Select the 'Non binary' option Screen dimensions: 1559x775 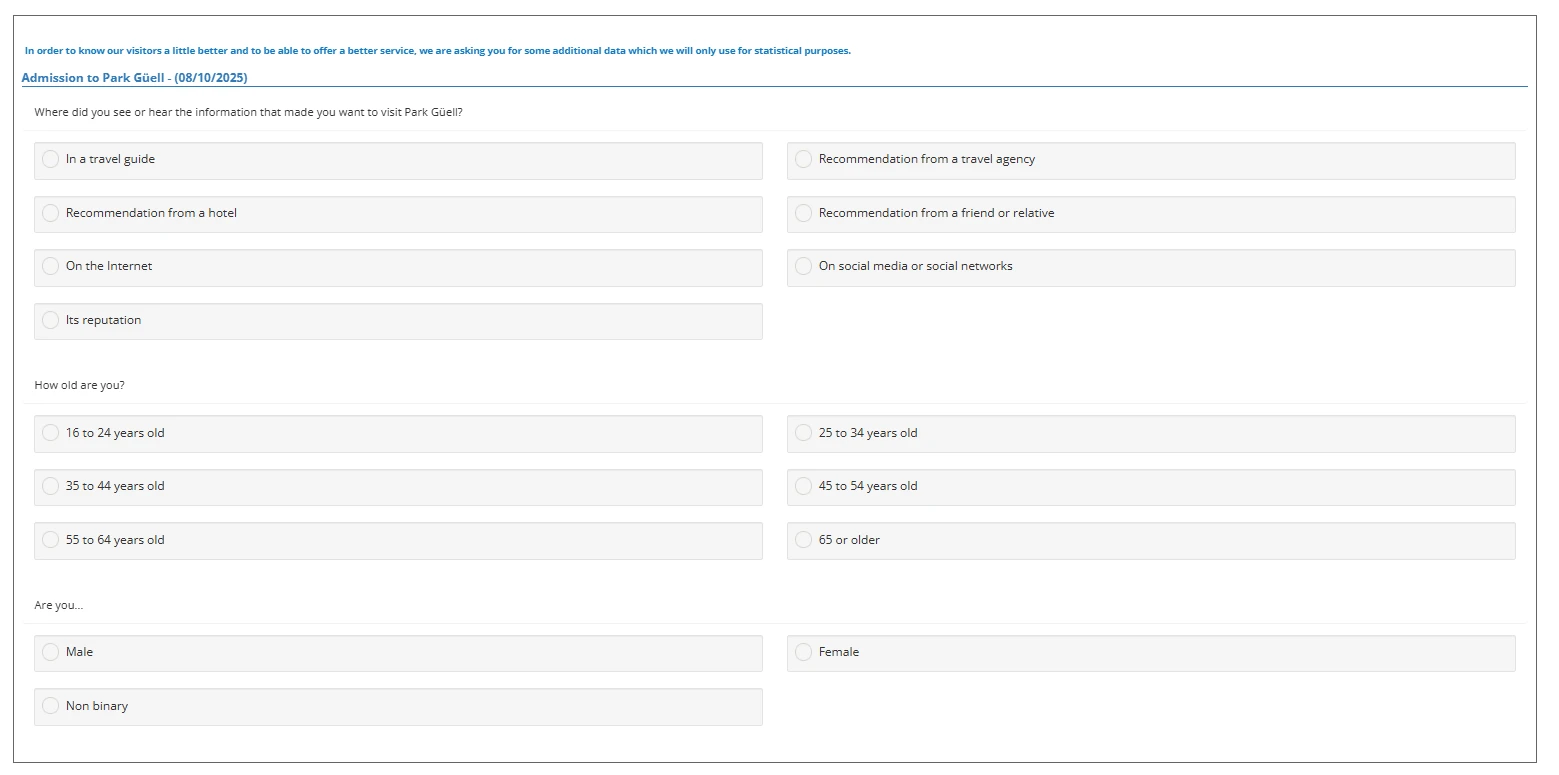[x=51, y=706]
